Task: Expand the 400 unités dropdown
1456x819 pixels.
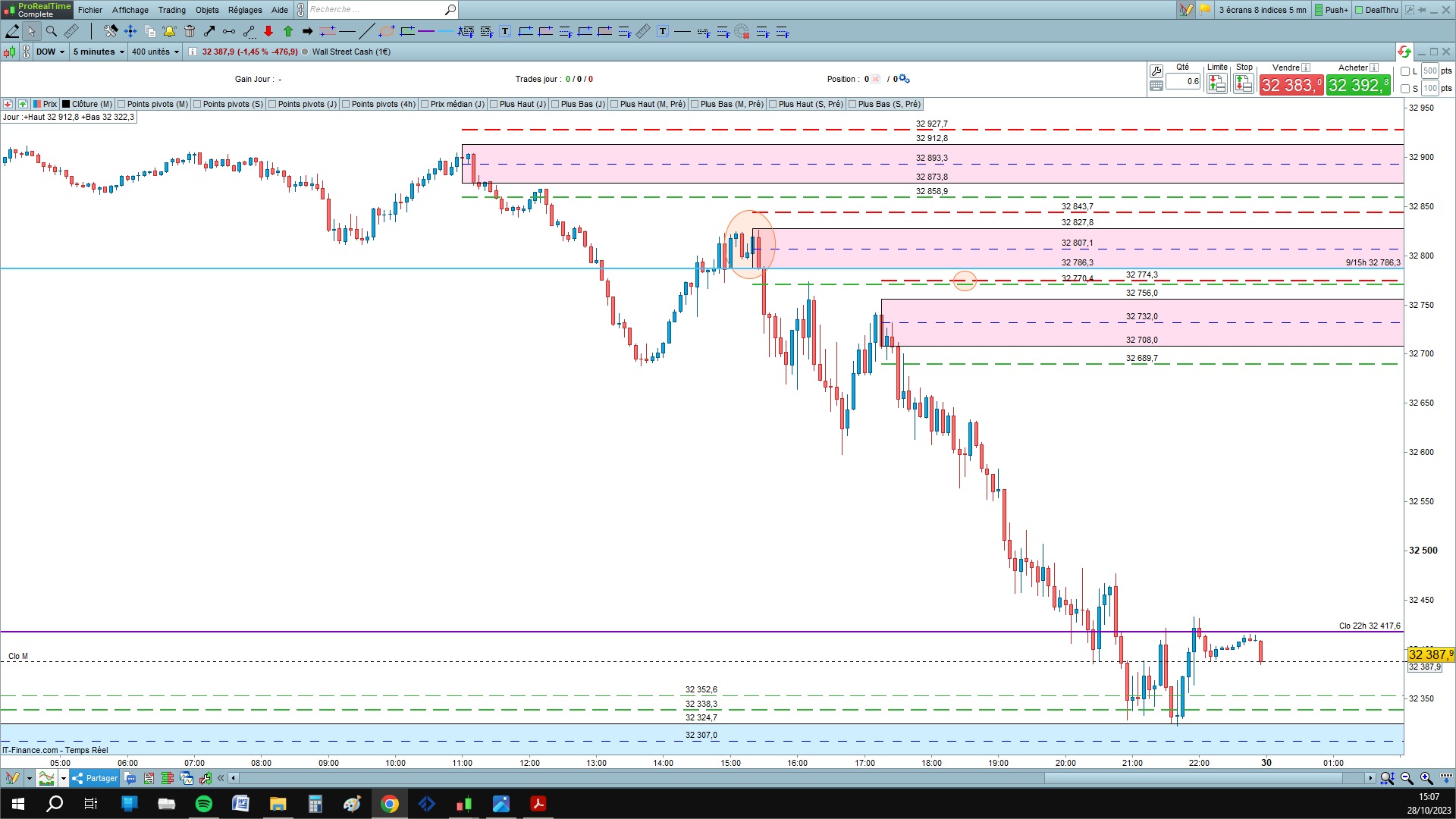Action: [x=155, y=52]
